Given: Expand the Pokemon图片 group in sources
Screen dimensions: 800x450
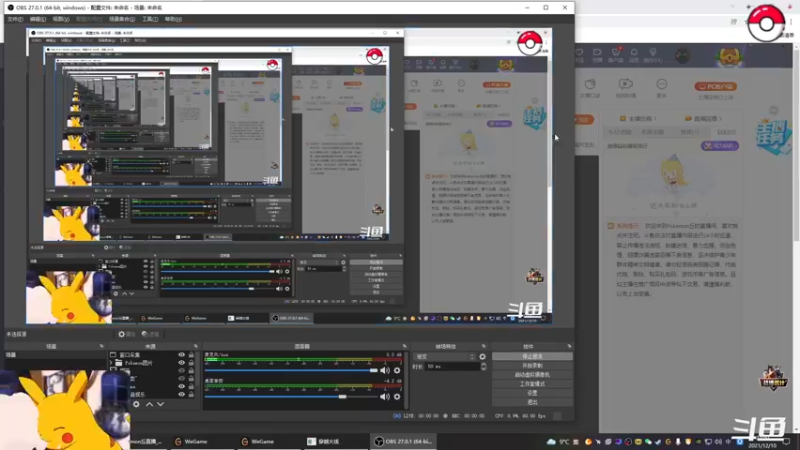Looking at the screenshot, I should click(111, 363).
